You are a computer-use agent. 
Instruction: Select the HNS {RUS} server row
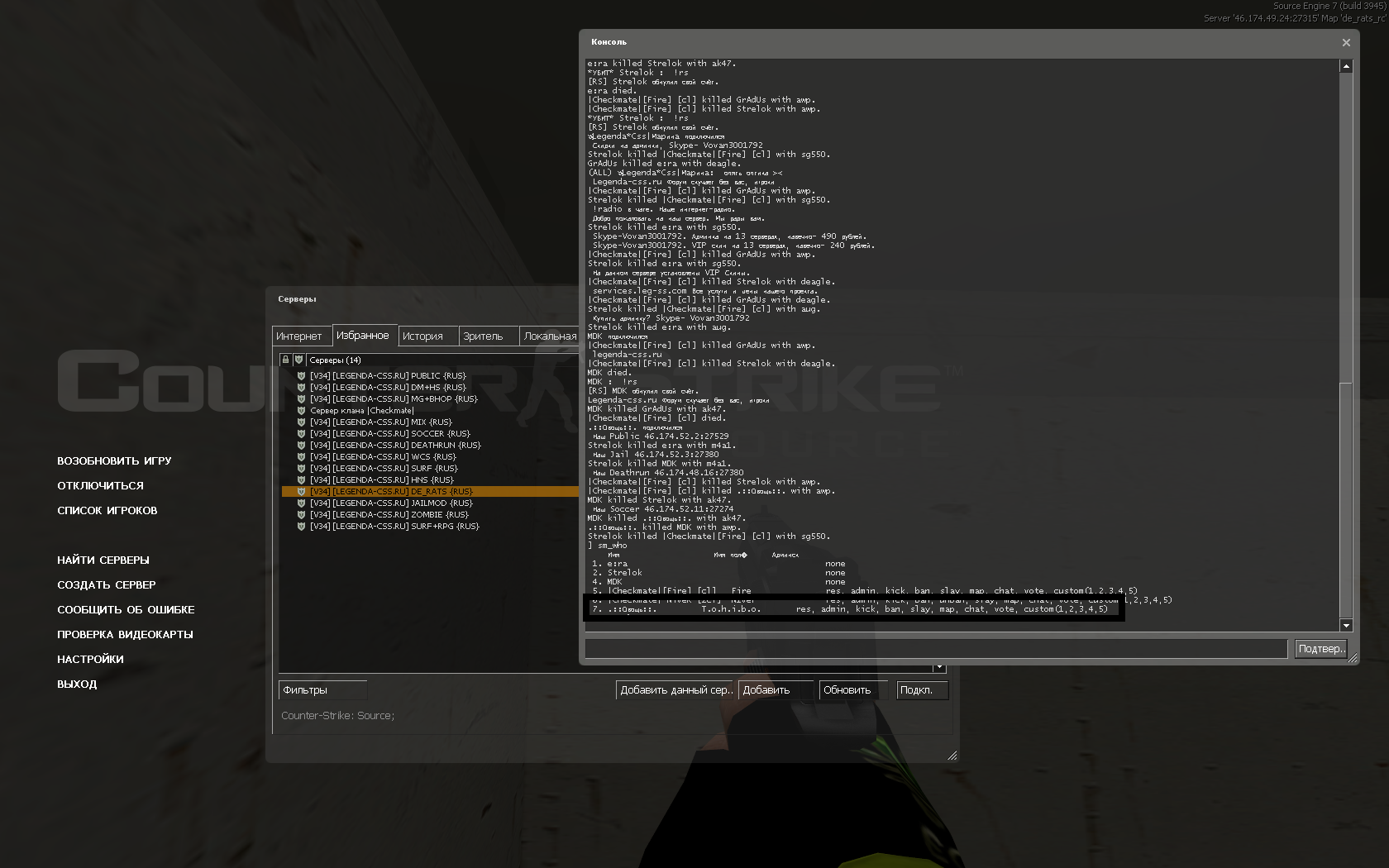(430, 479)
